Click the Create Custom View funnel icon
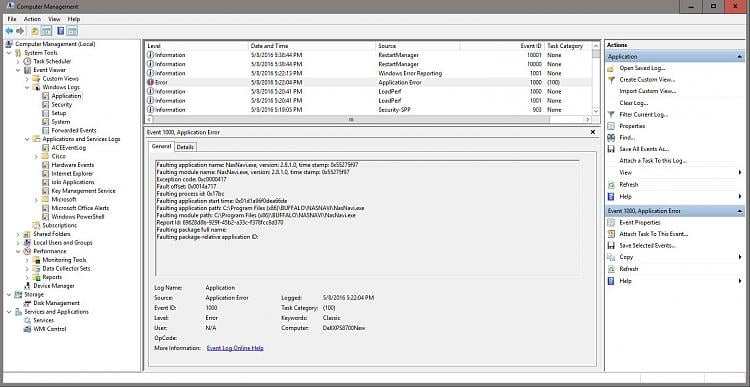 [611, 79]
